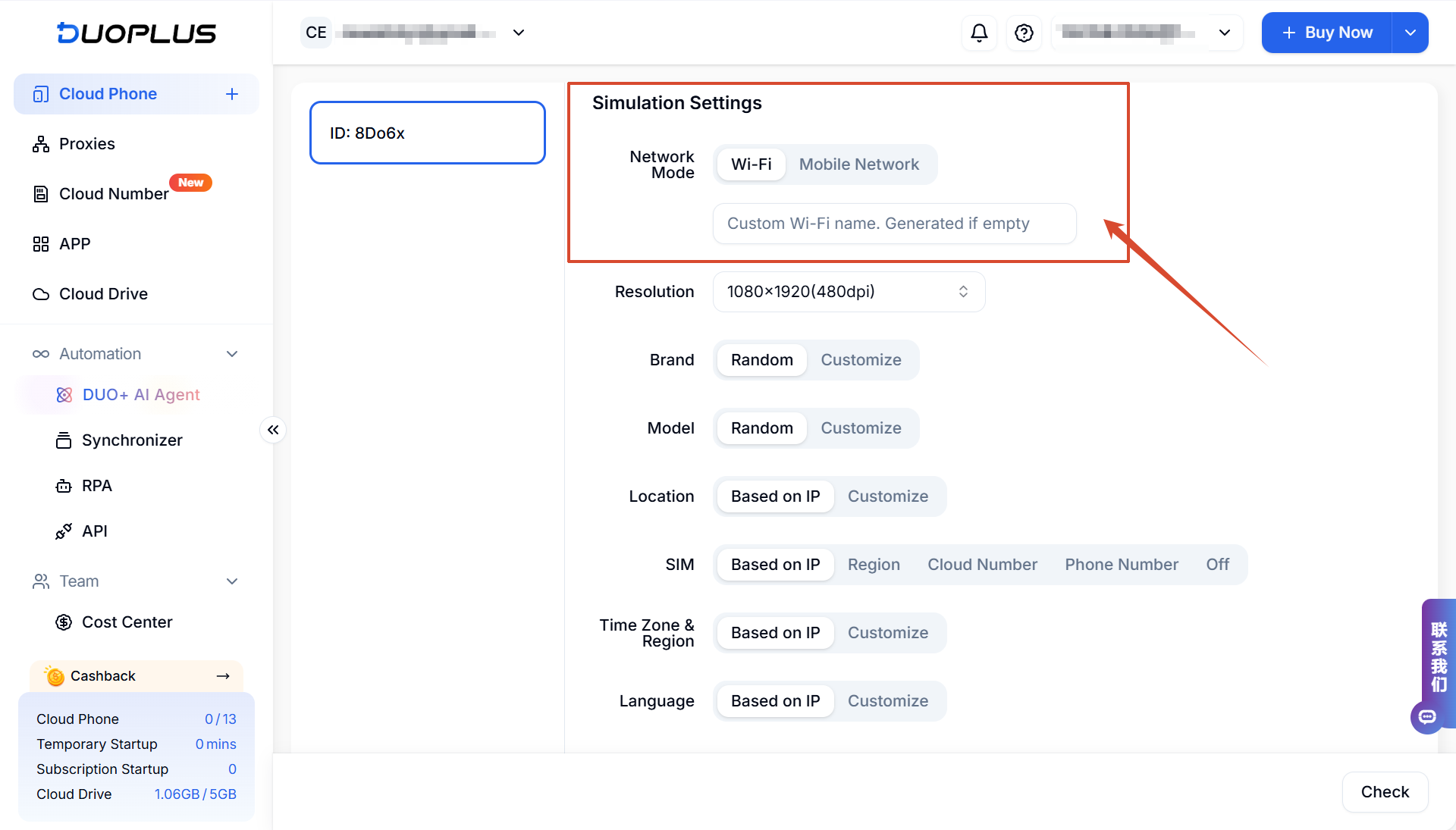
Task: Click the DUO+ AI Agent icon
Action: pyautogui.click(x=64, y=395)
